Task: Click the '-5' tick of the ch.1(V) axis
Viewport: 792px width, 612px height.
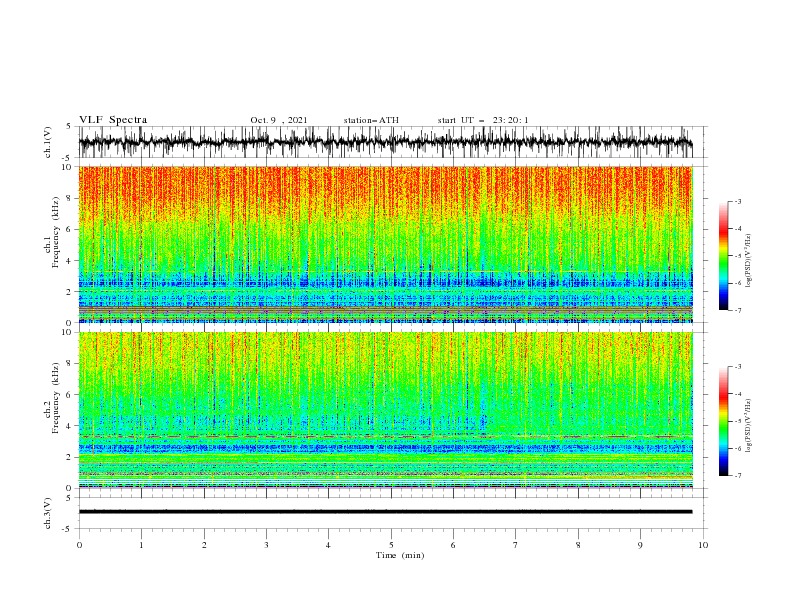Action: point(68,158)
